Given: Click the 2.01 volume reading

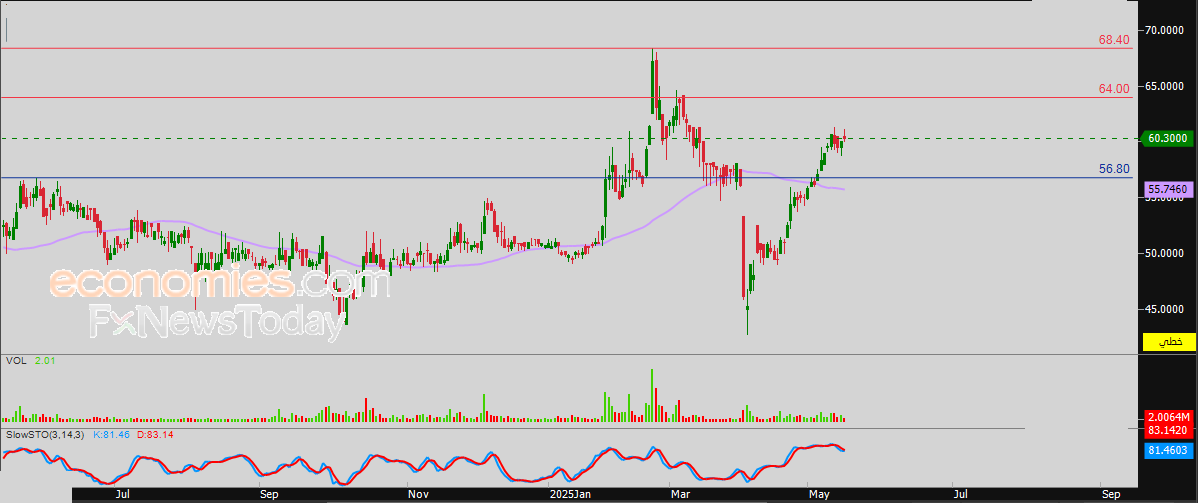Looking at the screenshot, I should point(44,359).
